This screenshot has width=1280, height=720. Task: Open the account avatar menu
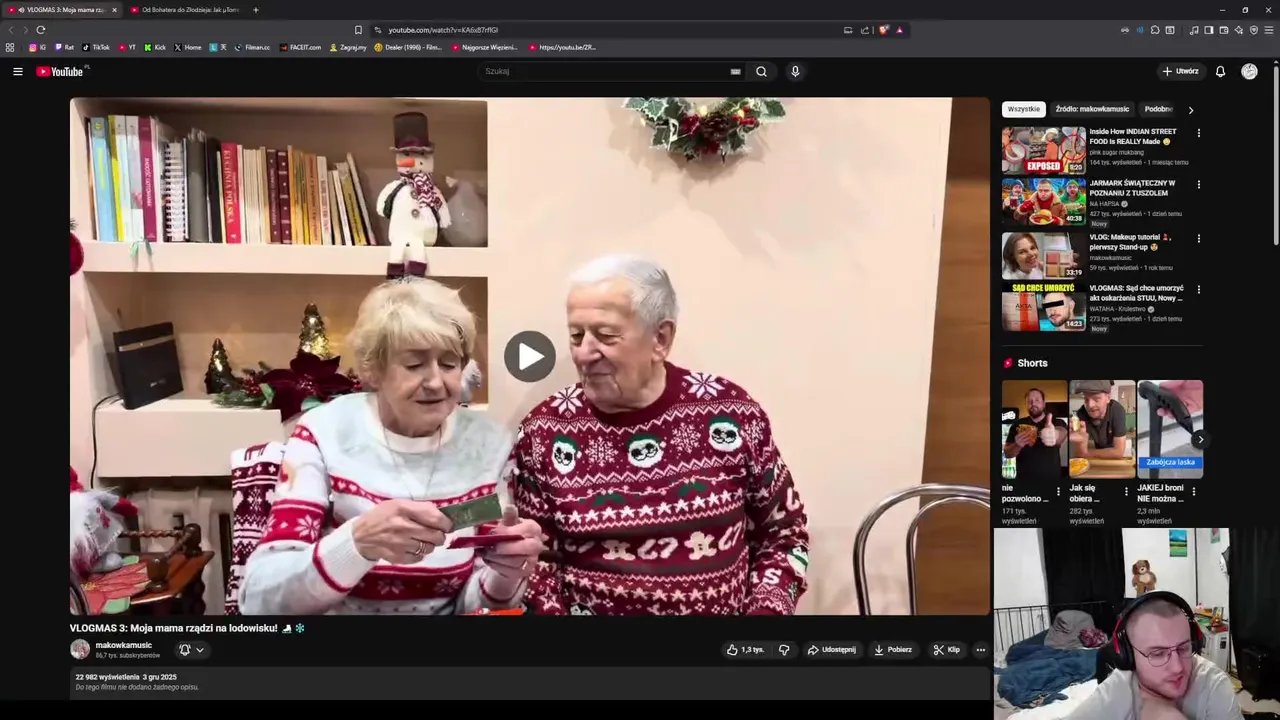pyautogui.click(x=1249, y=71)
